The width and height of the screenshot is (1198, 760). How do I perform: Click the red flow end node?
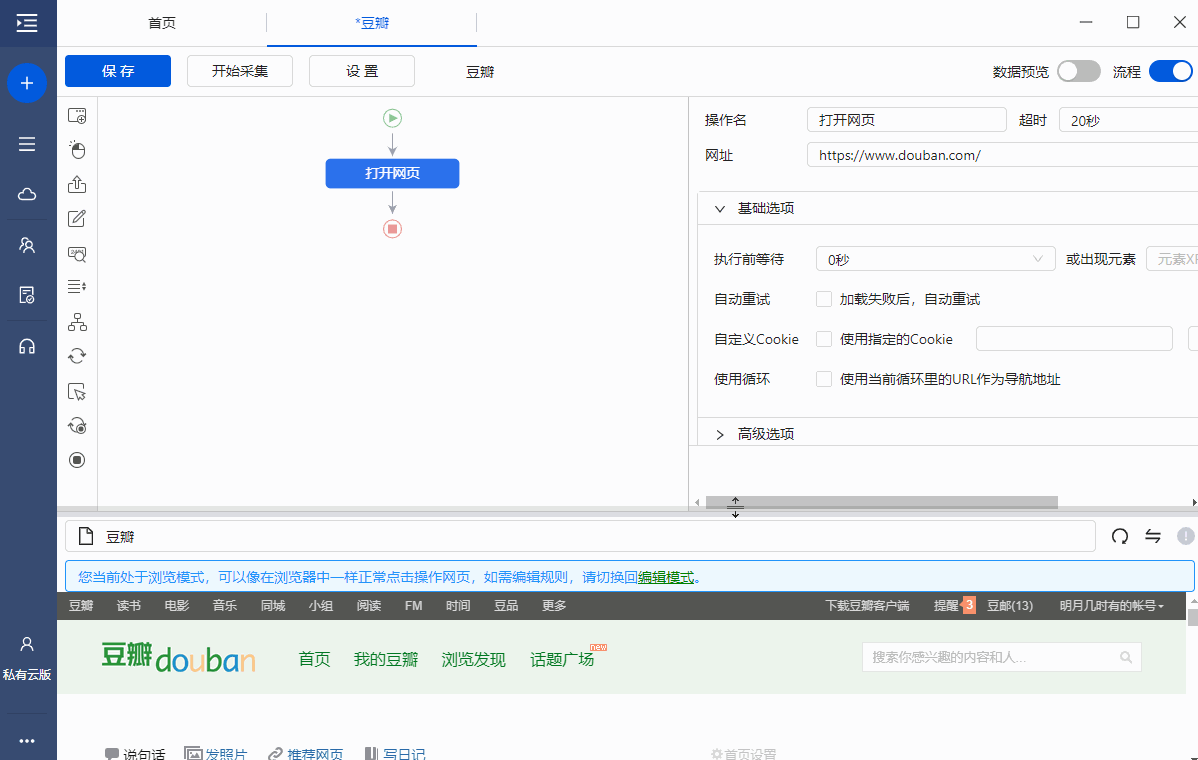coord(392,228)
